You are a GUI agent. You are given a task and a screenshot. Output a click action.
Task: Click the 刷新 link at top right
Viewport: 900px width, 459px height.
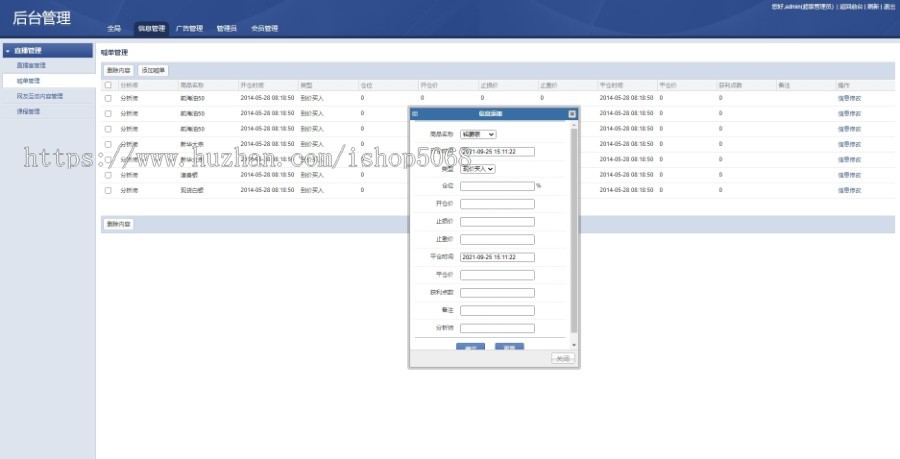pyautogui.click(x=872, y=7)
